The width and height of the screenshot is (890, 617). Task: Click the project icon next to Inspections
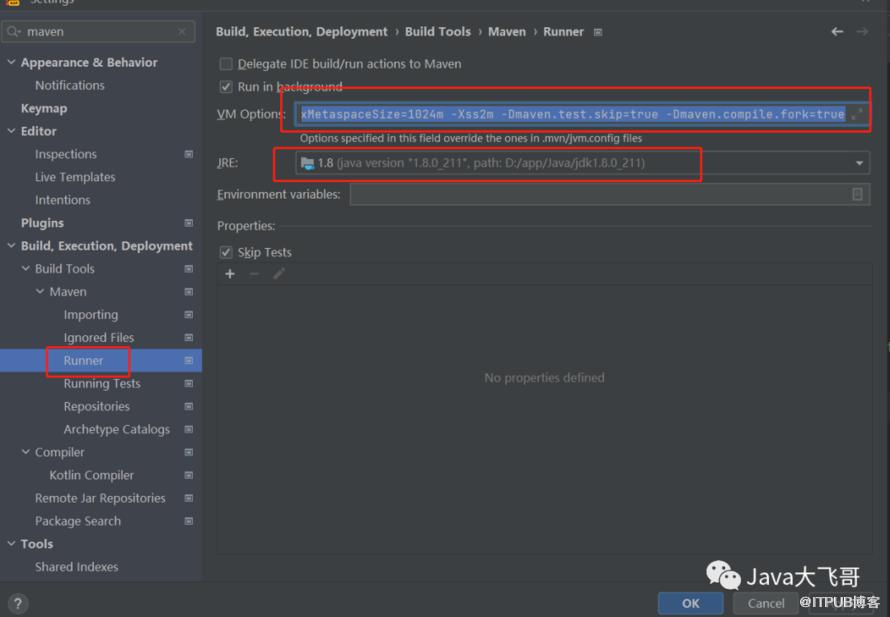188,154
